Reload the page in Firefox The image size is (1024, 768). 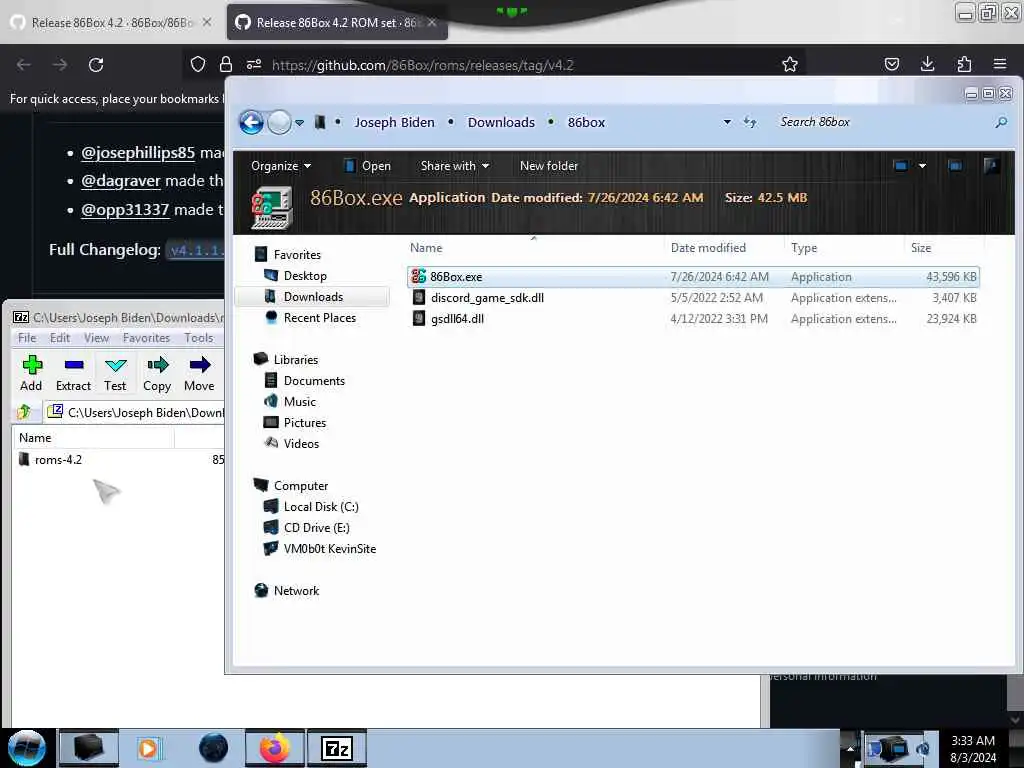point(96,65)
